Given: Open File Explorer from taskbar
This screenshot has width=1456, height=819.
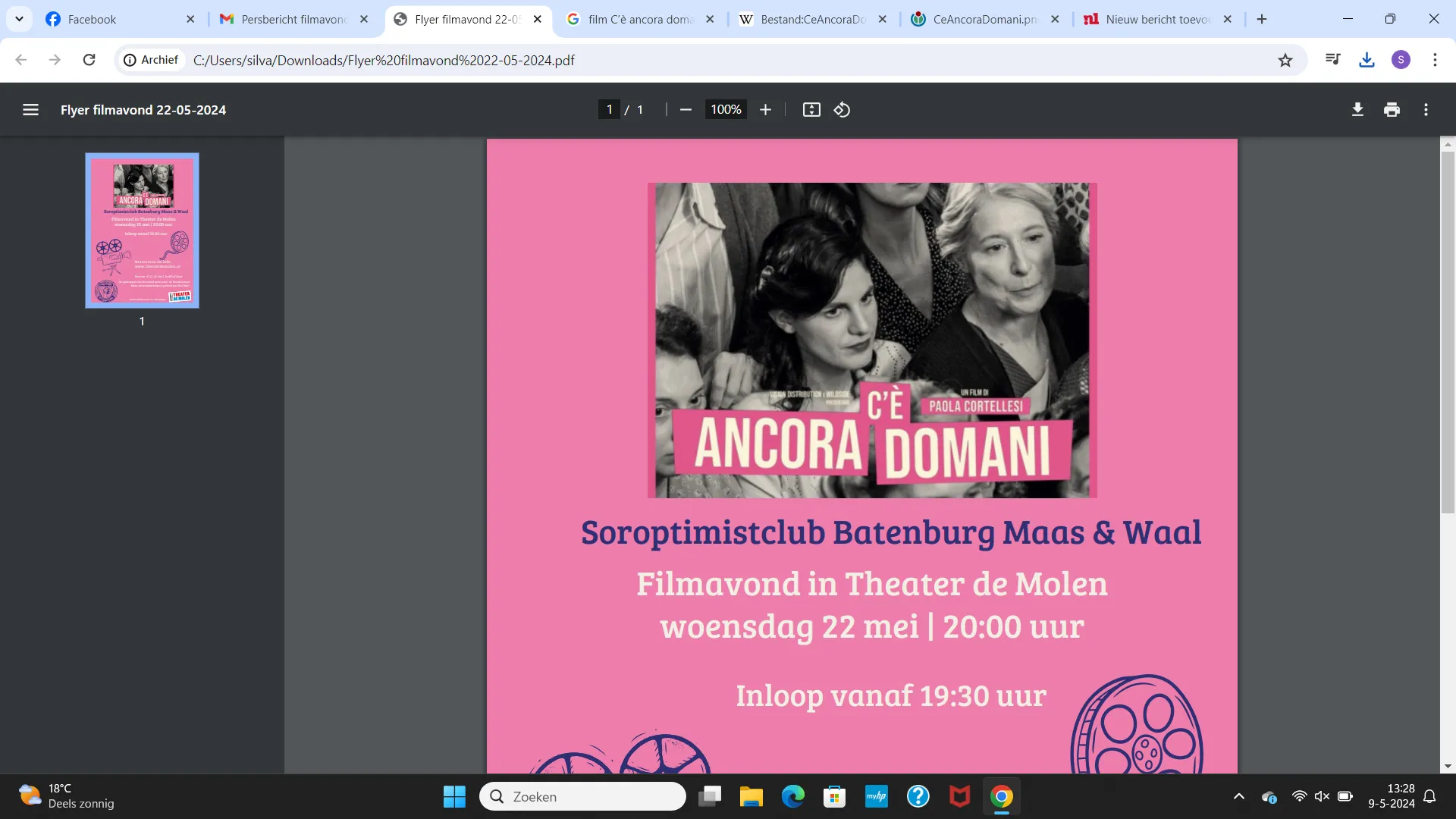Looking at the screenshot, I should [752, 796].
